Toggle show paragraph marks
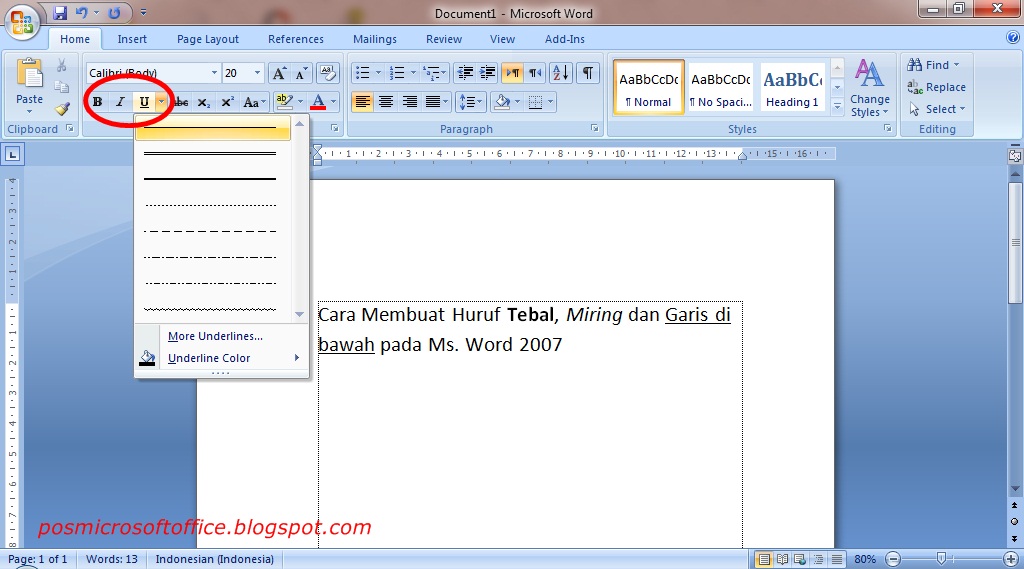This screenshot has height=569, width=1024. 588,73
